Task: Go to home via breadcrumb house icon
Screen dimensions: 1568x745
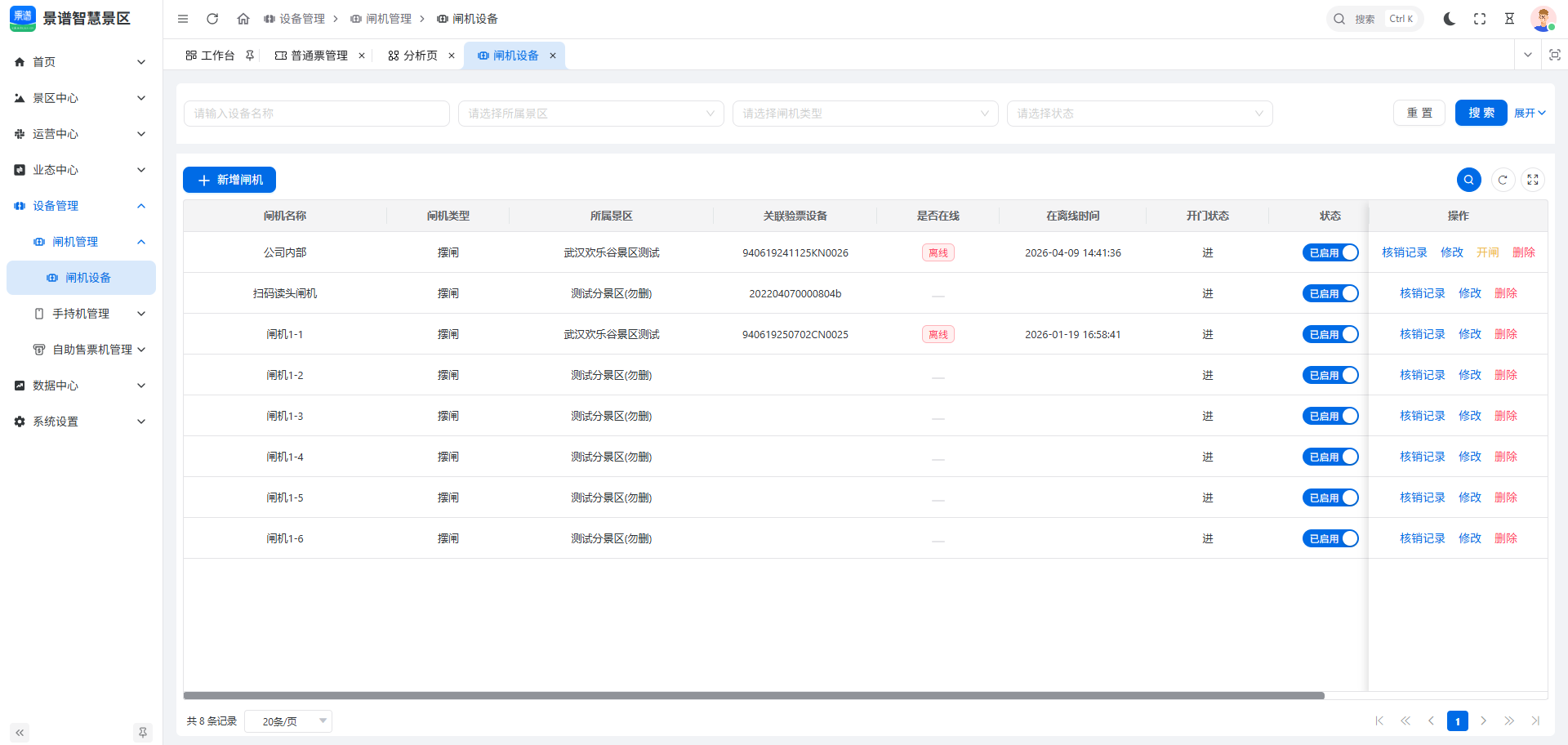Action: point(243,19)
